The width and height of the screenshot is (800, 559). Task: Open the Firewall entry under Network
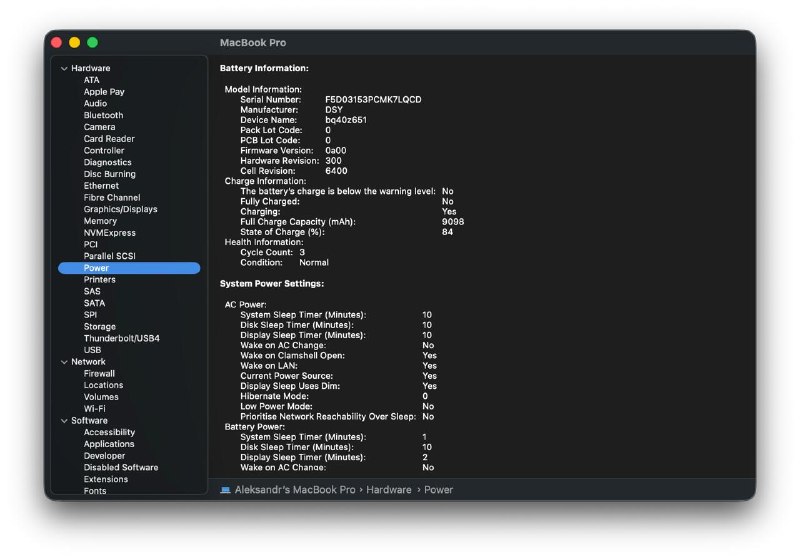(x=99, y=373)
